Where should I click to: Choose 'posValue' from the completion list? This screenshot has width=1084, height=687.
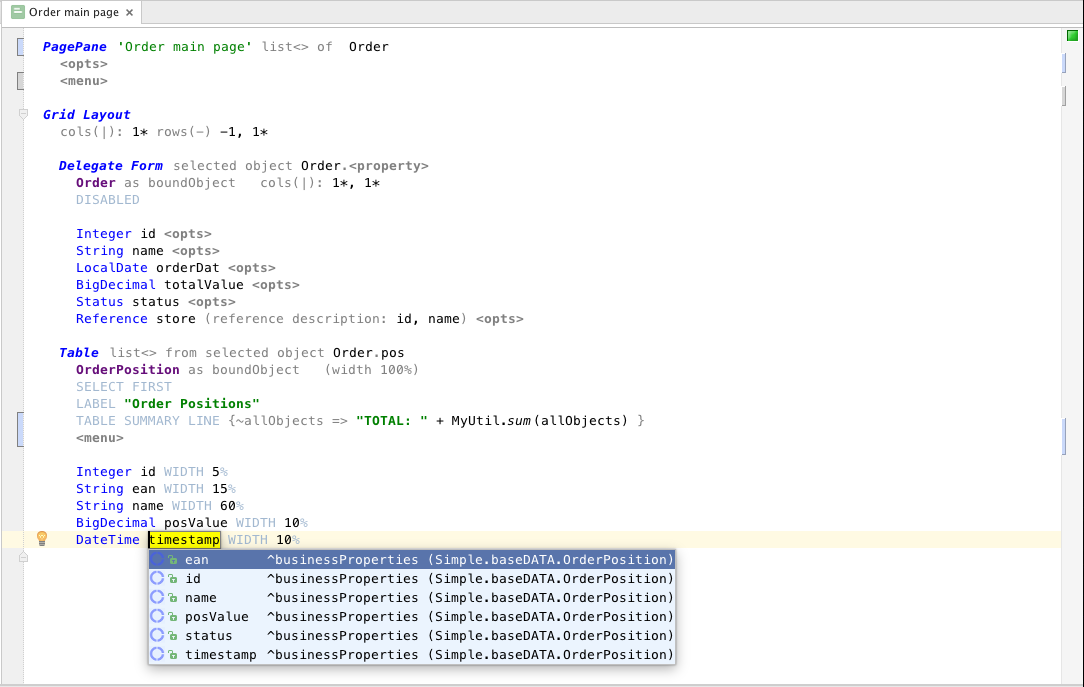coord(216,617)
